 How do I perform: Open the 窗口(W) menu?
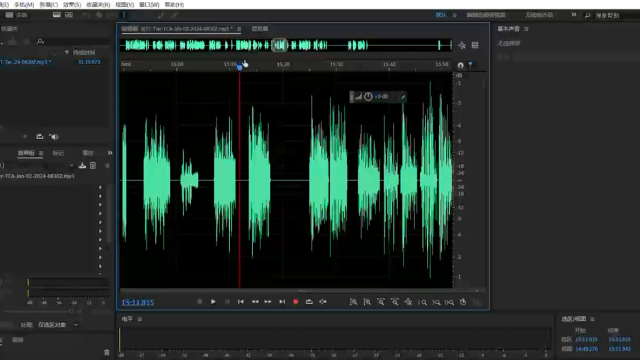[149, 4]
